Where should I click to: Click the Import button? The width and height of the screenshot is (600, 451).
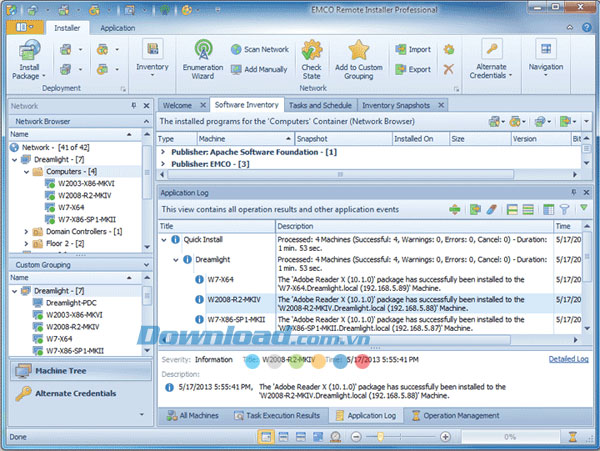click(413, 49)
